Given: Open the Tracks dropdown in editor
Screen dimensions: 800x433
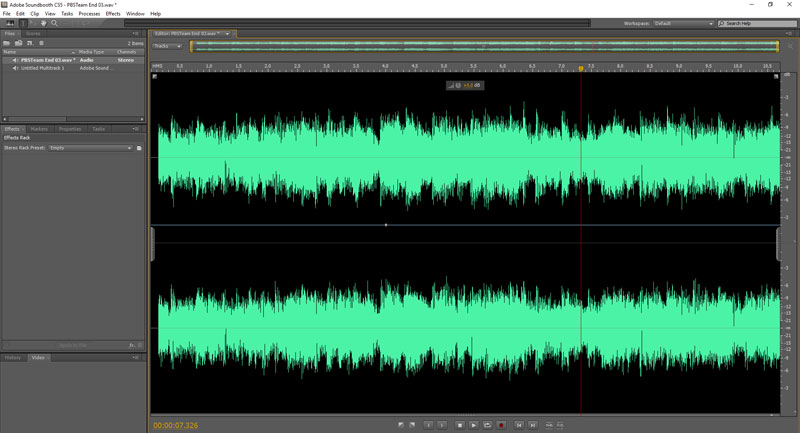Looking at the screenshot, I should pyautogui.click(x=167, y=46).
